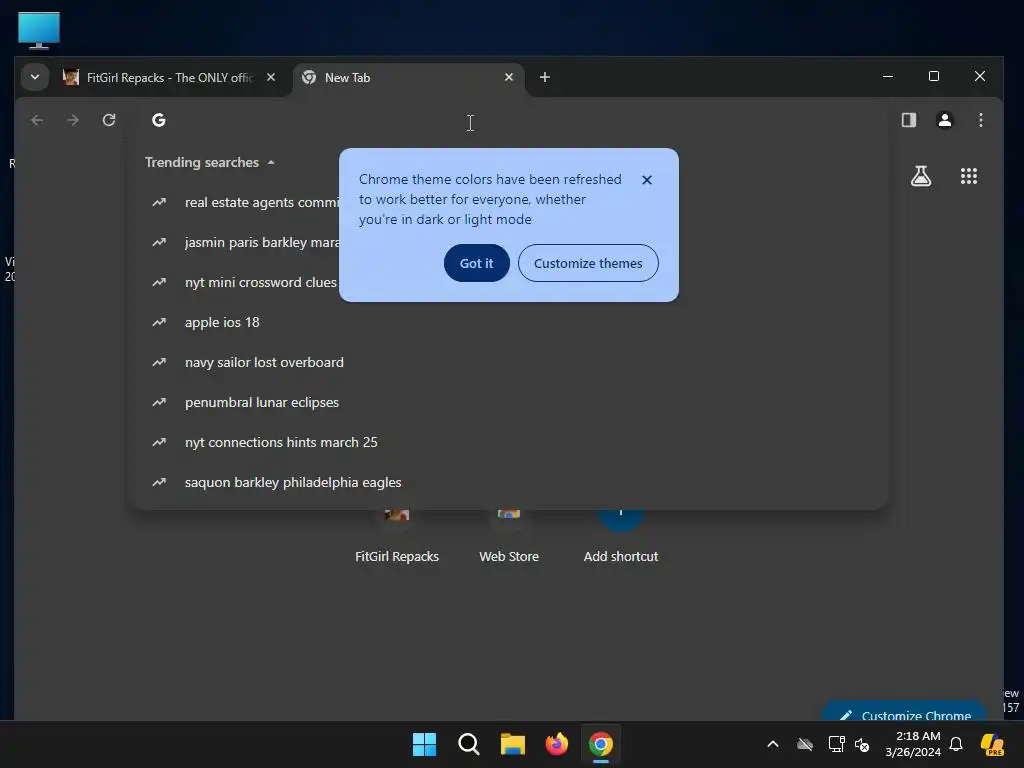
Task: Select suggestion jasmin paris barkley
Action: click(509, 242)
